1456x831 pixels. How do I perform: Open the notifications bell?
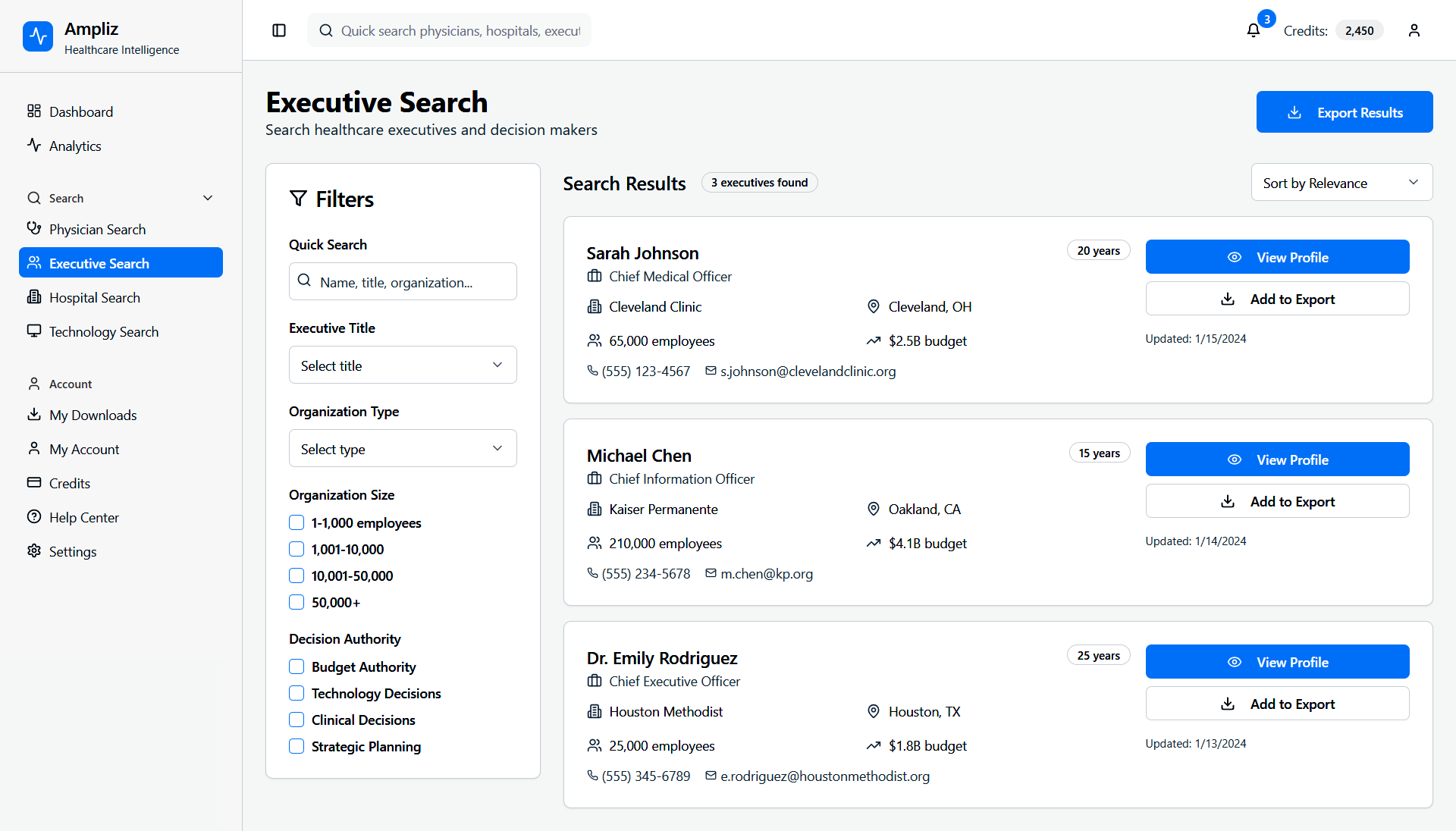(x=1253, y=30)
